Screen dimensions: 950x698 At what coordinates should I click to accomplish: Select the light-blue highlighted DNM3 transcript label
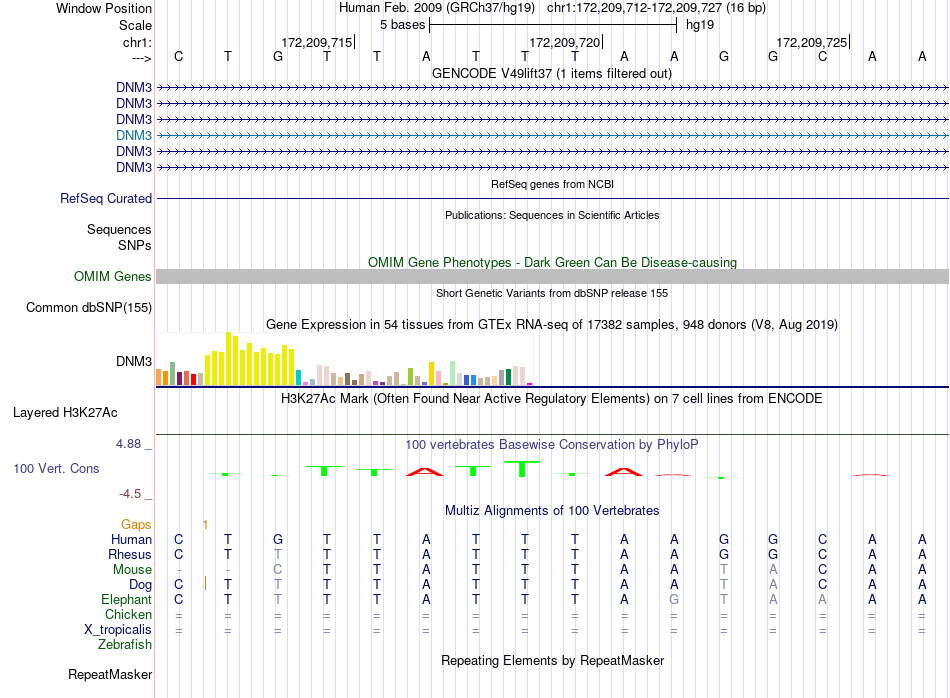pyautogui.click(x=134, y=135)
